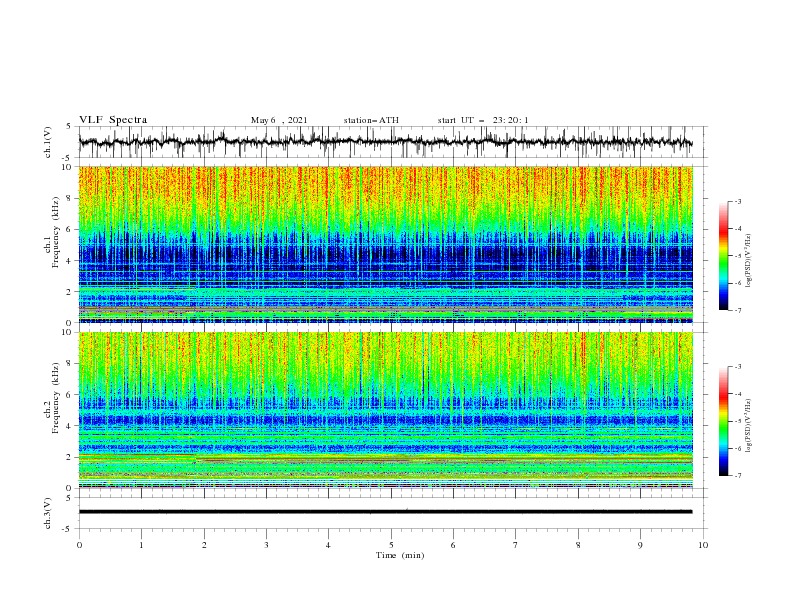
Task: Click the time axis tick label "4"
Action: 329,545
